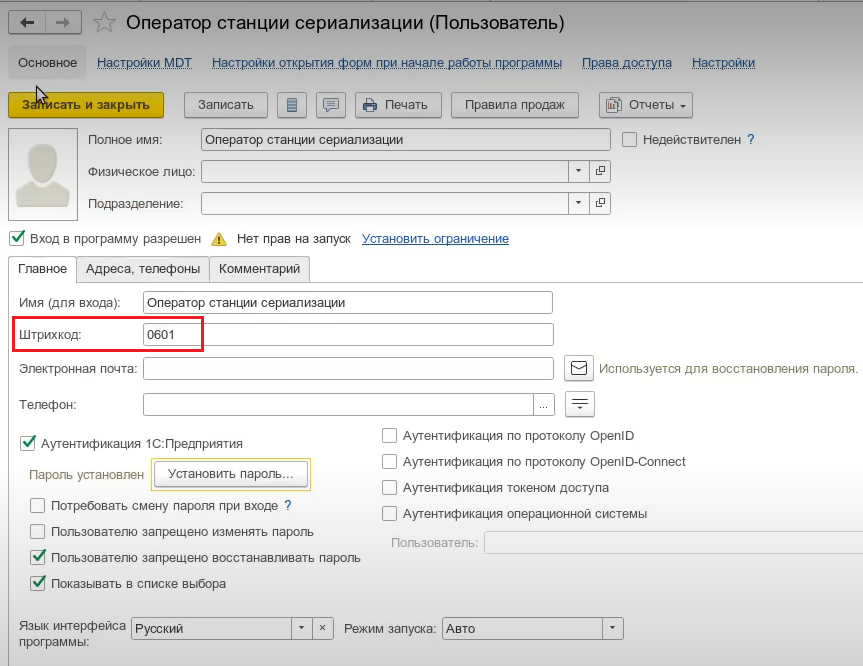Open the Физическое лицо record icon
The image size is (863, 666).
click(x=599, y=171)
